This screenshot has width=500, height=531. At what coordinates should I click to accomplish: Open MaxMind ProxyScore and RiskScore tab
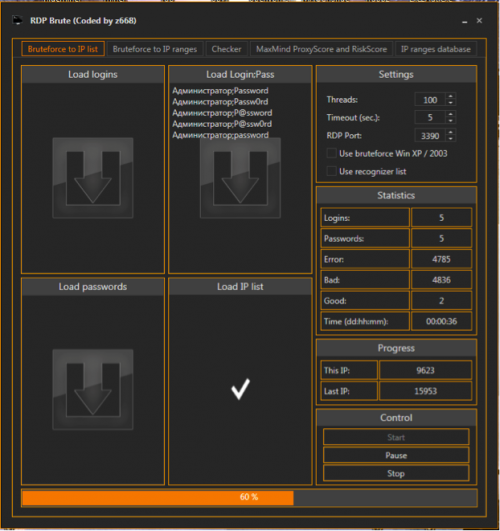pos(321,49)
